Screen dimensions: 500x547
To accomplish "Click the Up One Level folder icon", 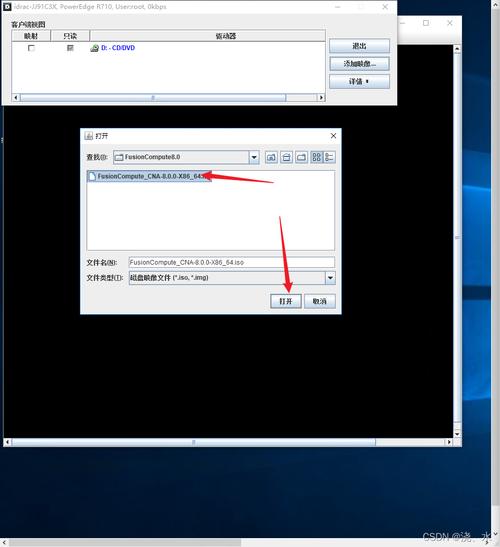I will [271, 157].
